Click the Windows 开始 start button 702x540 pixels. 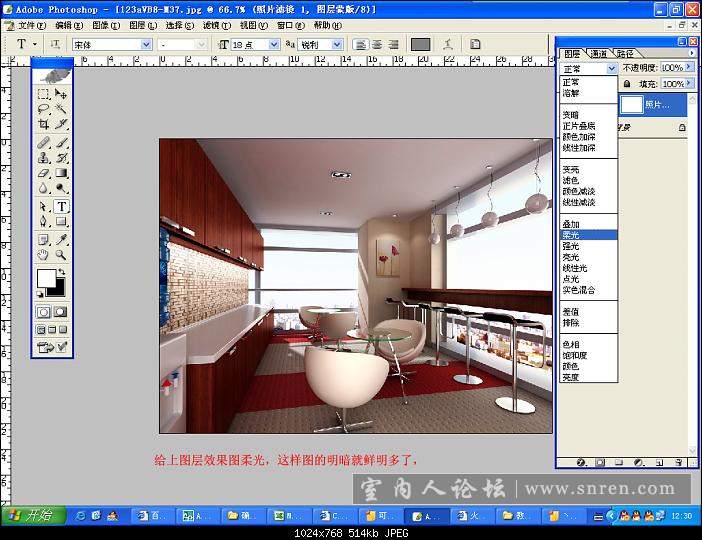pyautogui.click(x=34, y=516)
